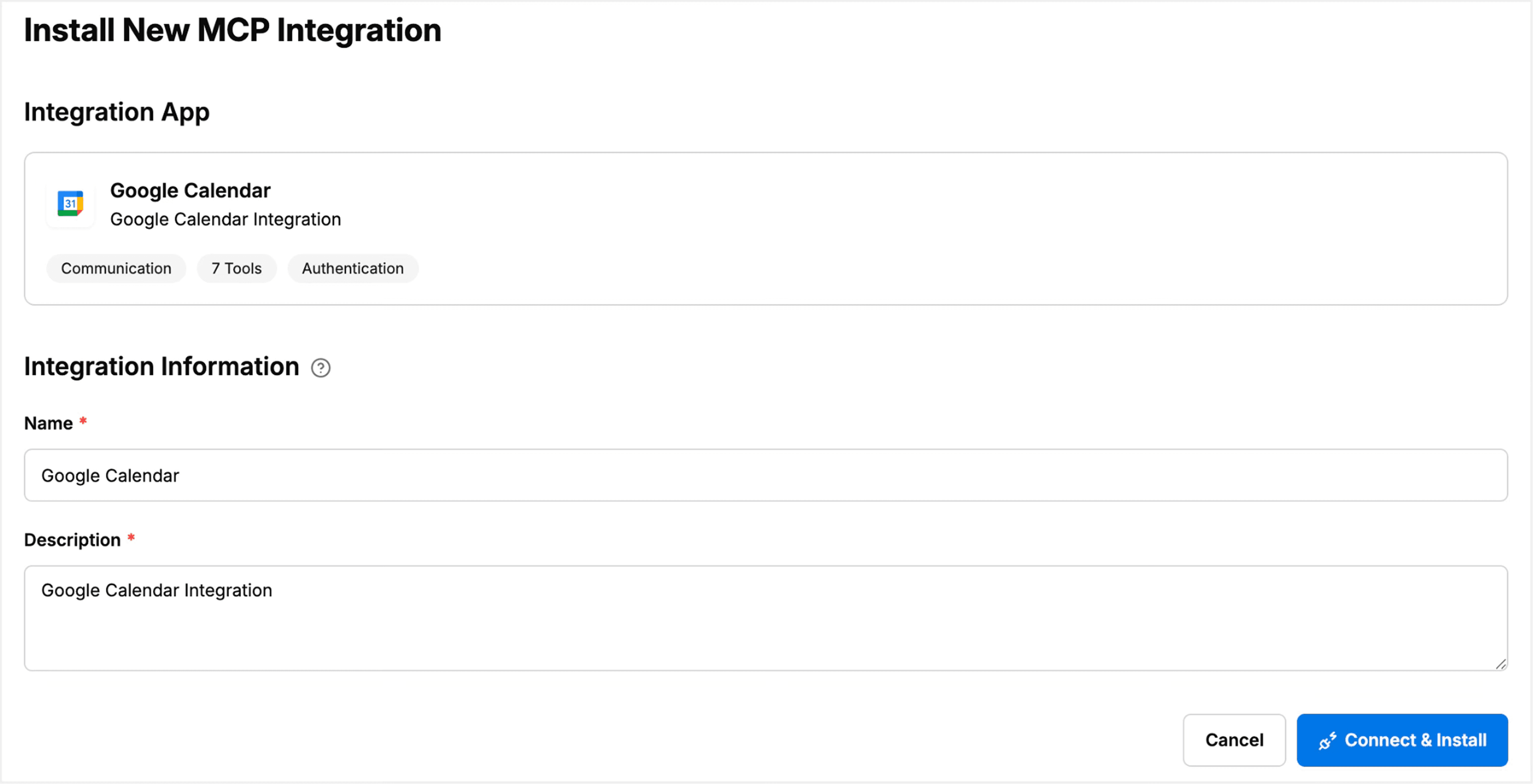Click the 7 Tools badge
The height and width of the screenshot is (784, 1533).
pyautogui.click(x=236, y=268)
